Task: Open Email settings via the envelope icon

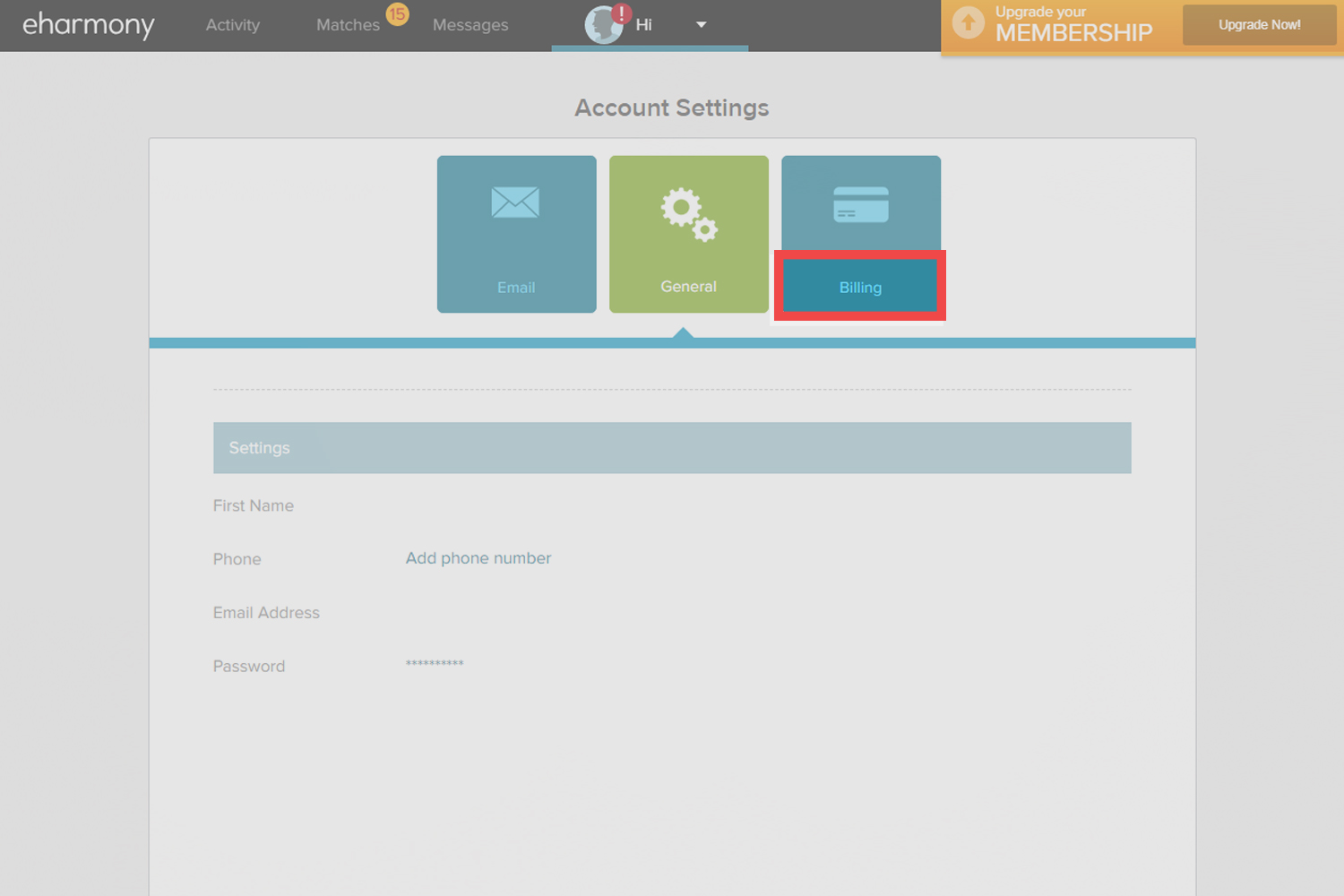Action: point(516,202)
